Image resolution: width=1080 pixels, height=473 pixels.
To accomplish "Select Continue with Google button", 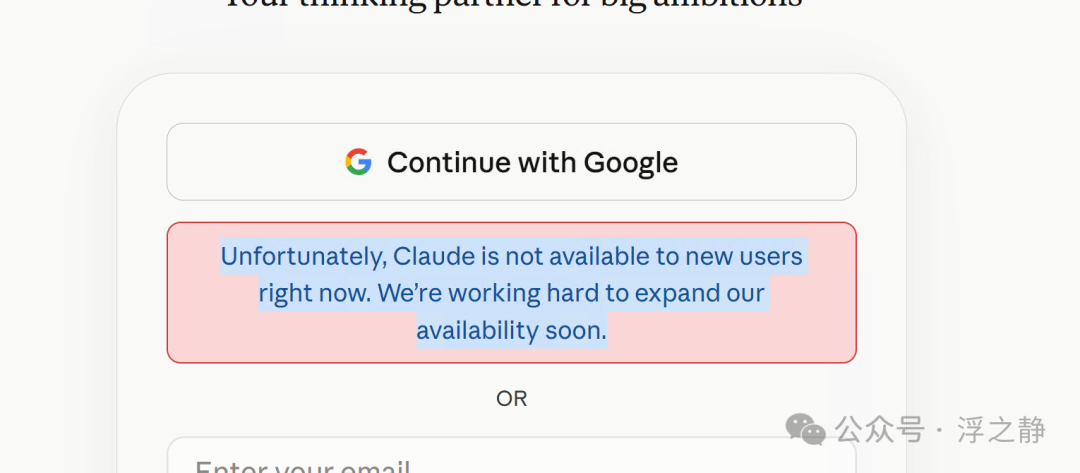I will [512, 162].
